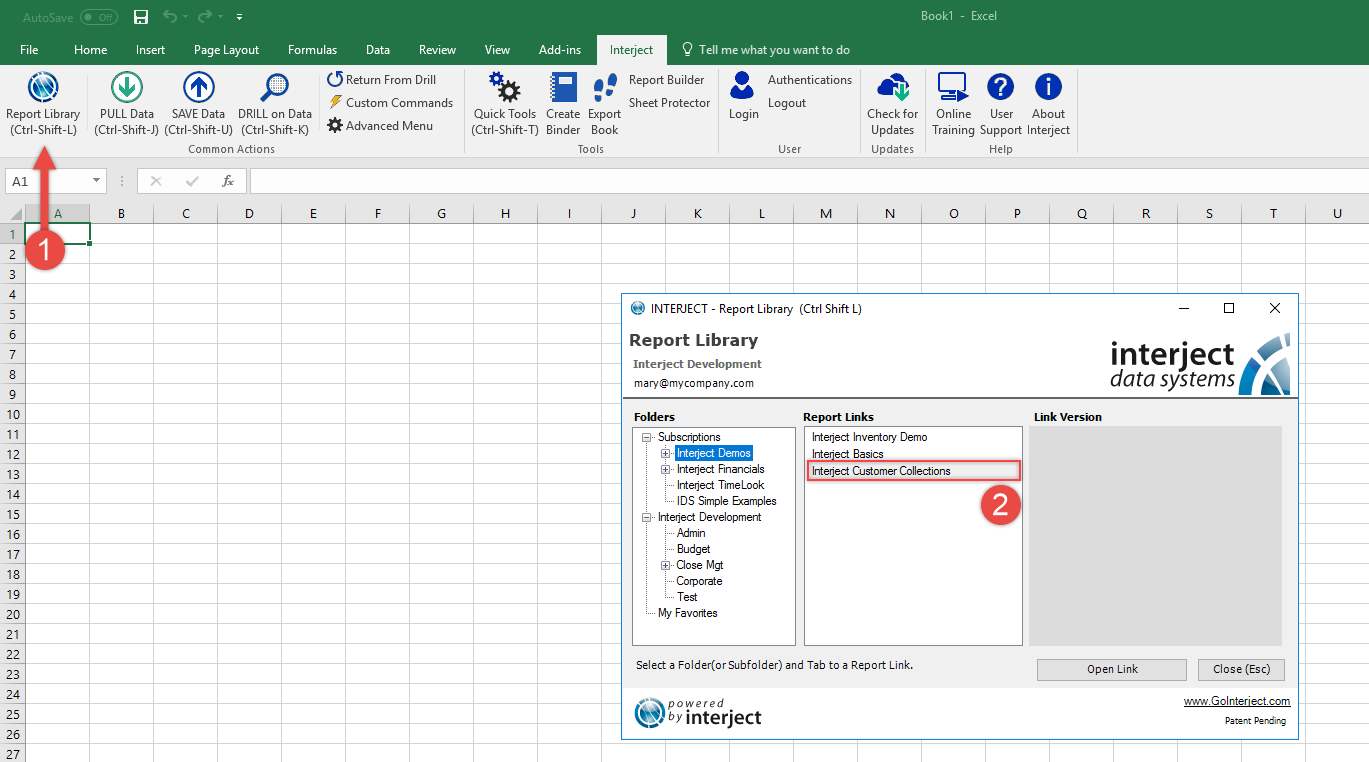Expand the Close Mgt folder
This screenshot has width=1369, height=762.
[666, 565]
